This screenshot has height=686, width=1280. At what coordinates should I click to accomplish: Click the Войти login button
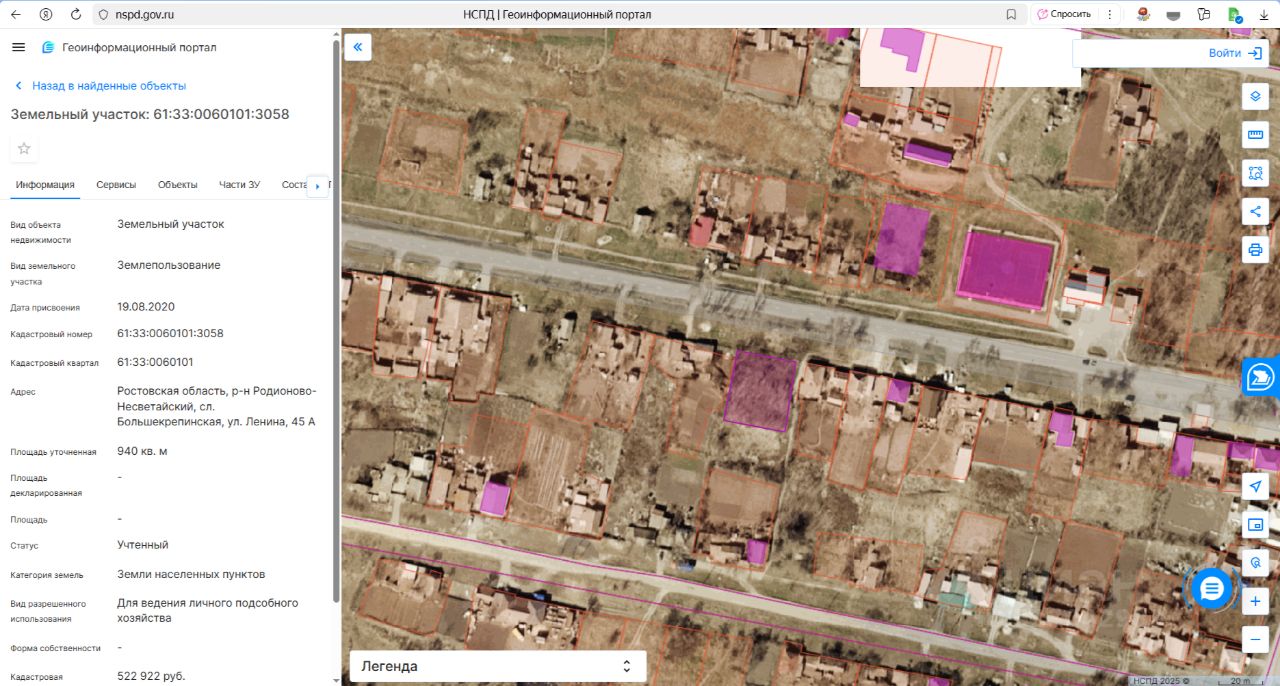pyautogui.click(x=1236, y=53)
